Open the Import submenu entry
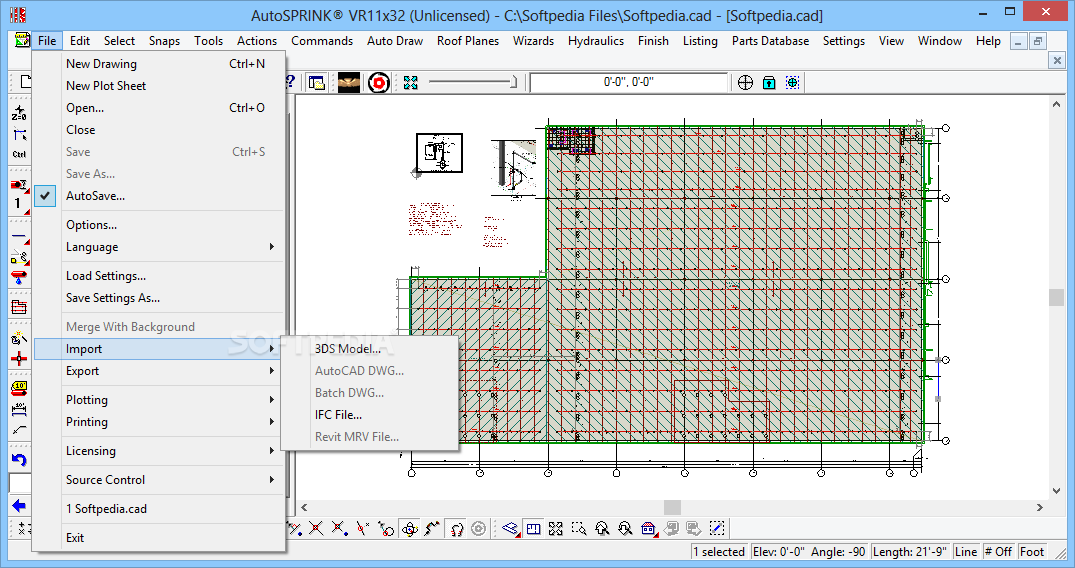 coord(158,348)
